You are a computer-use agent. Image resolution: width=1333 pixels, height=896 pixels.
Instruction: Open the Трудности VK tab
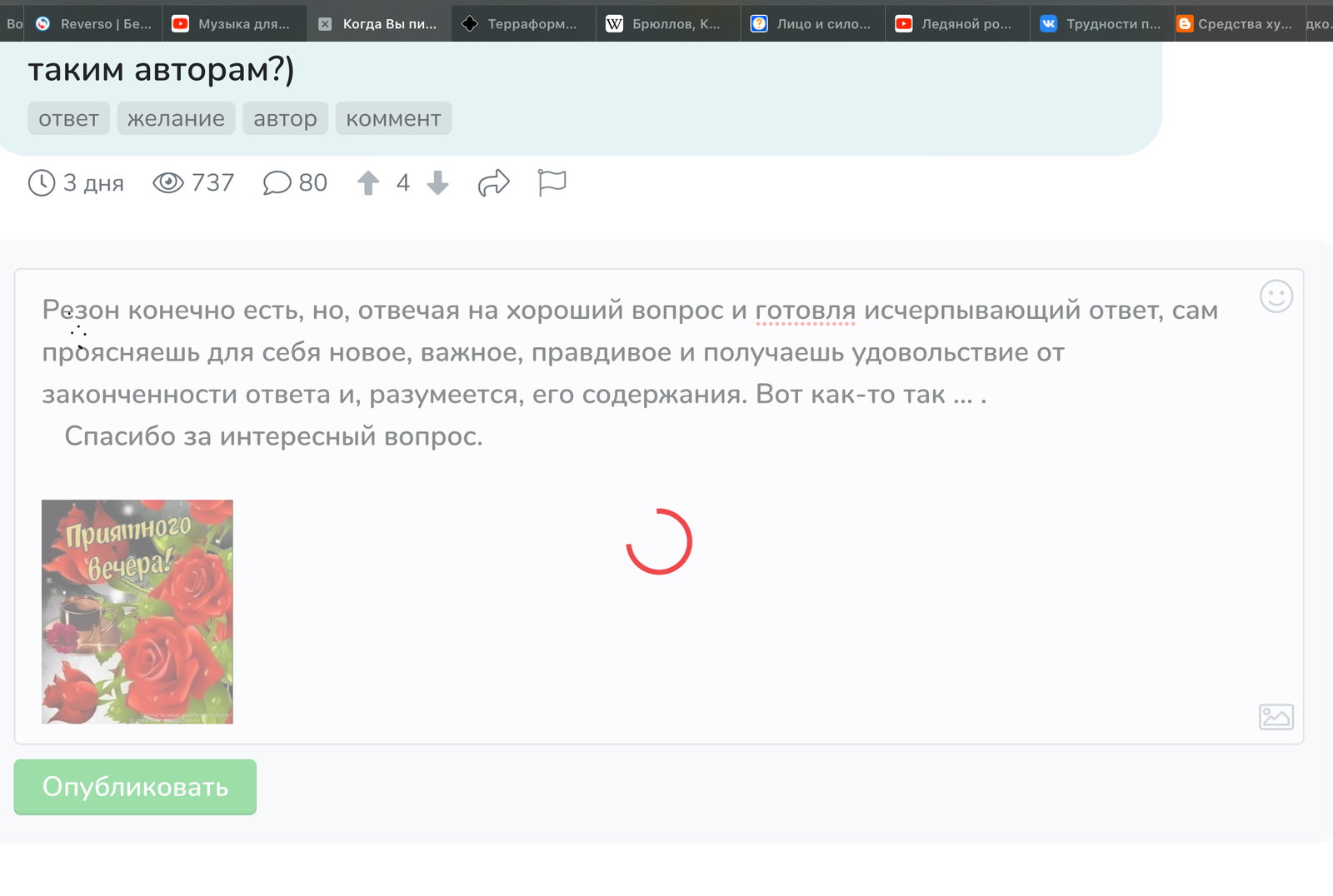tap(1101, 24)
